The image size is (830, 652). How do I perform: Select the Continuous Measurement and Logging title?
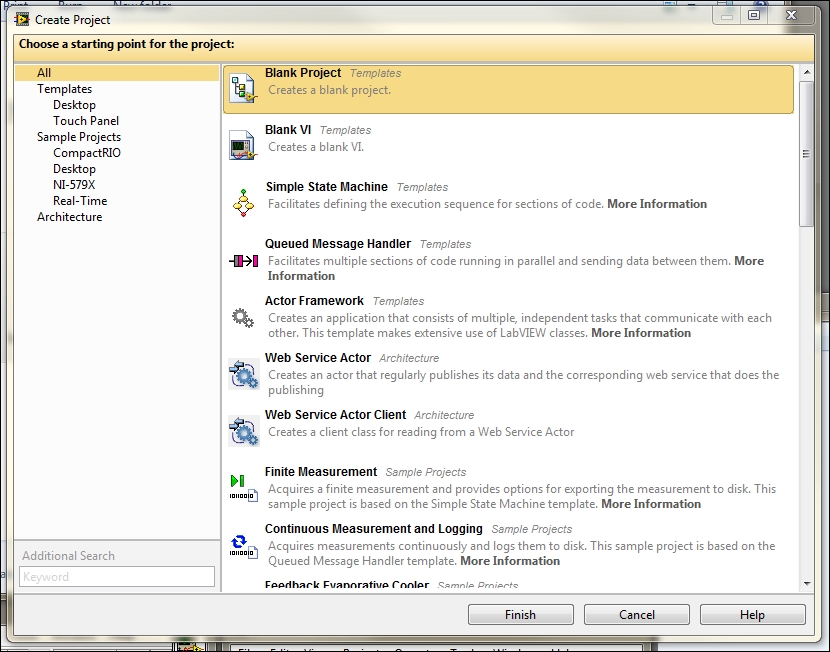click(374, 529)
